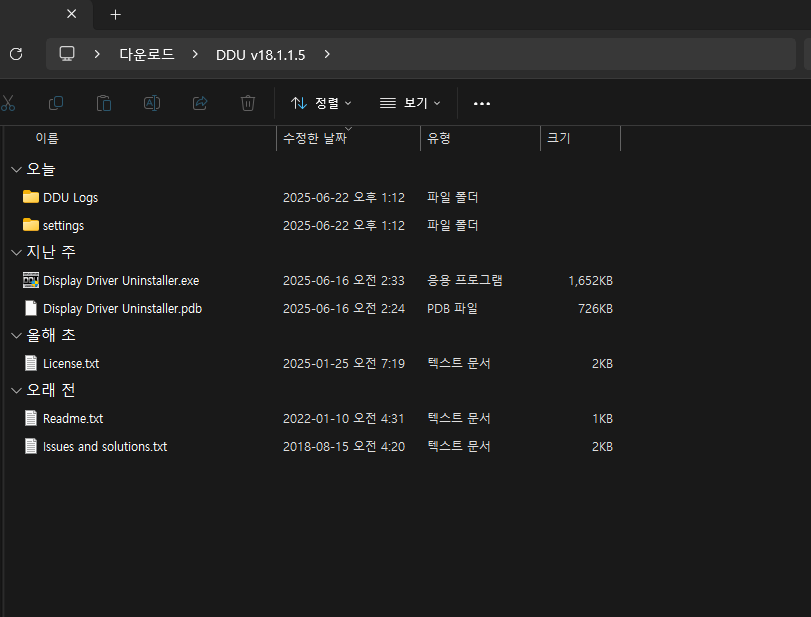This screenshot has height=617, width=811.
Task: Select Issues and solutions.txt file icon
Action: click(x=31, y=446)
